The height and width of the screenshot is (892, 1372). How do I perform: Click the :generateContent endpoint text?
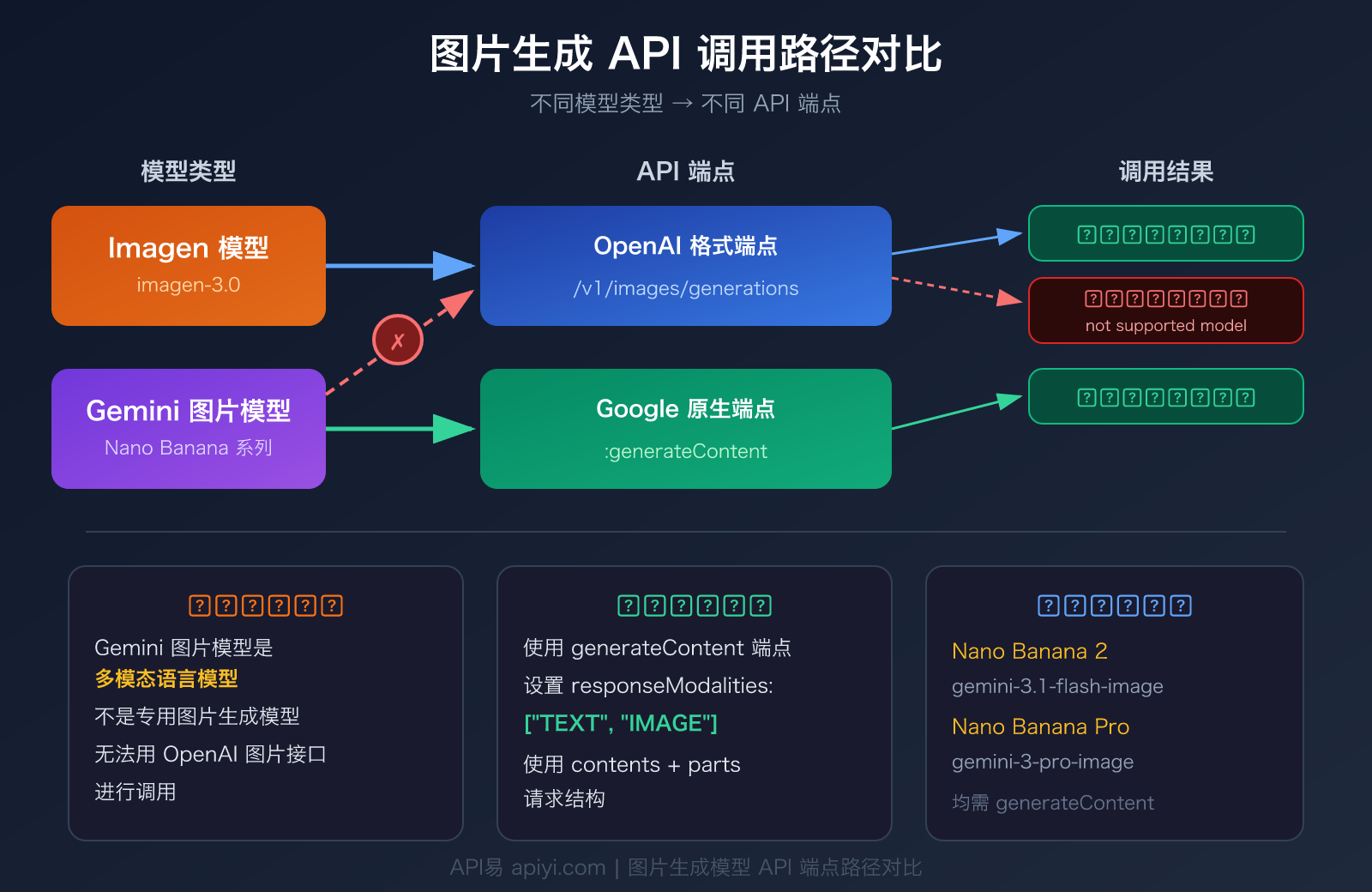coord(684,451)
